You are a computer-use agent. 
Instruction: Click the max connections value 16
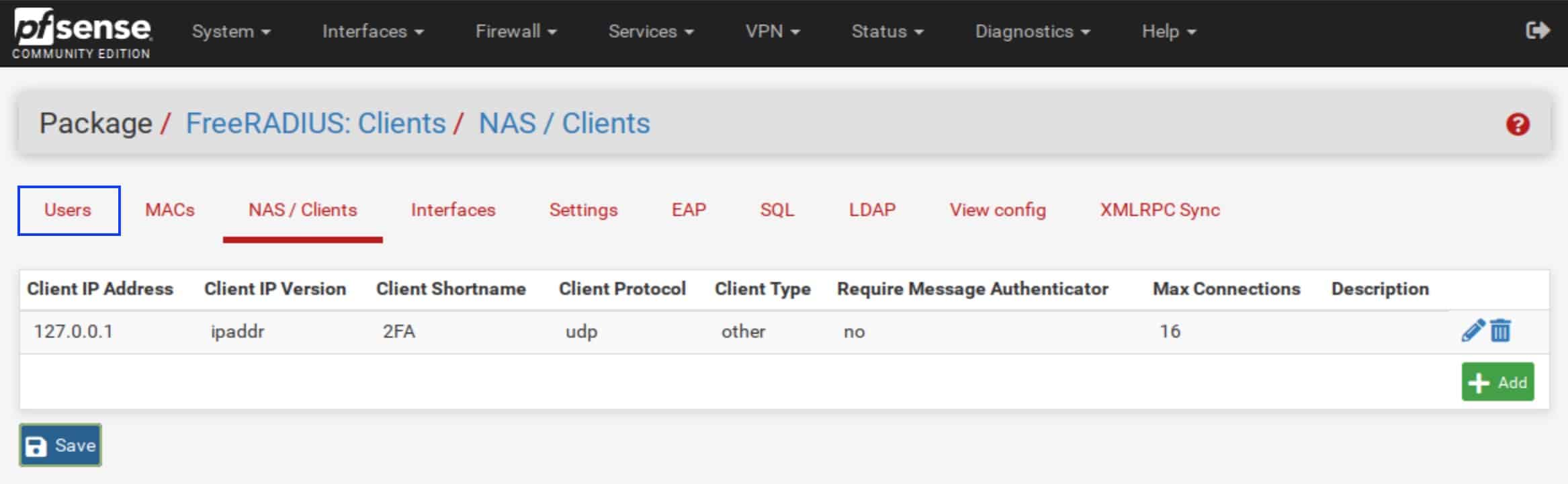pyautogui.click(x=1170, y=331)
